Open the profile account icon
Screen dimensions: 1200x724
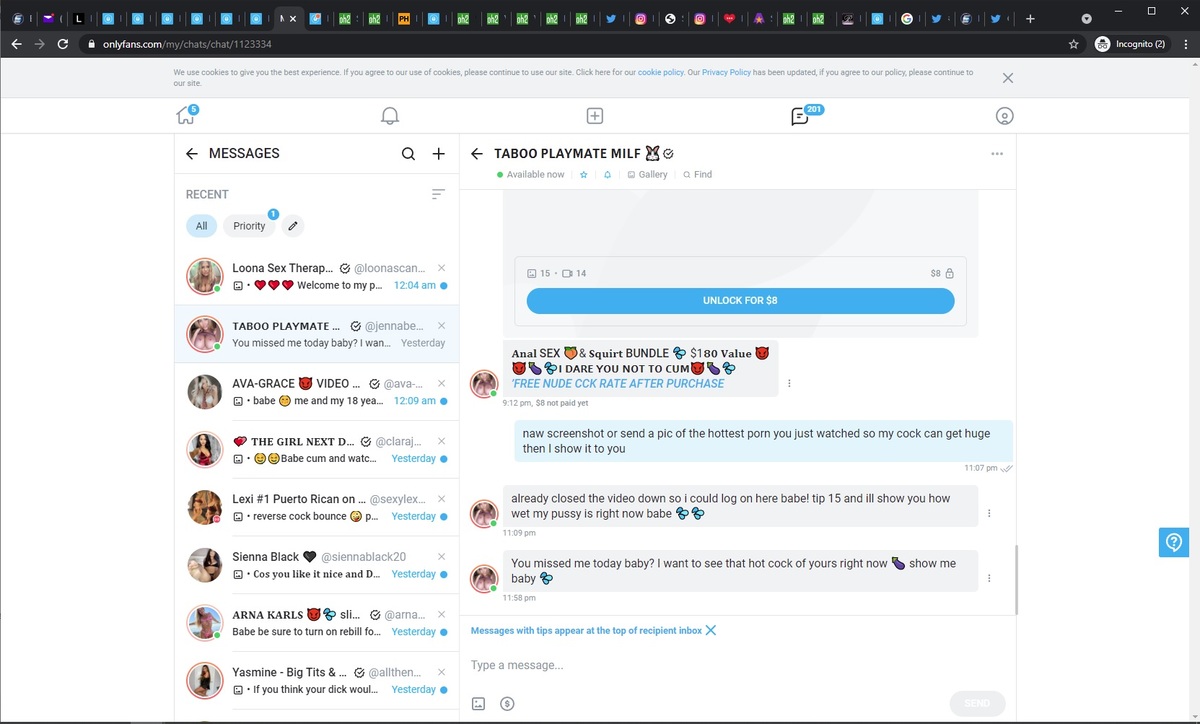1004,116
